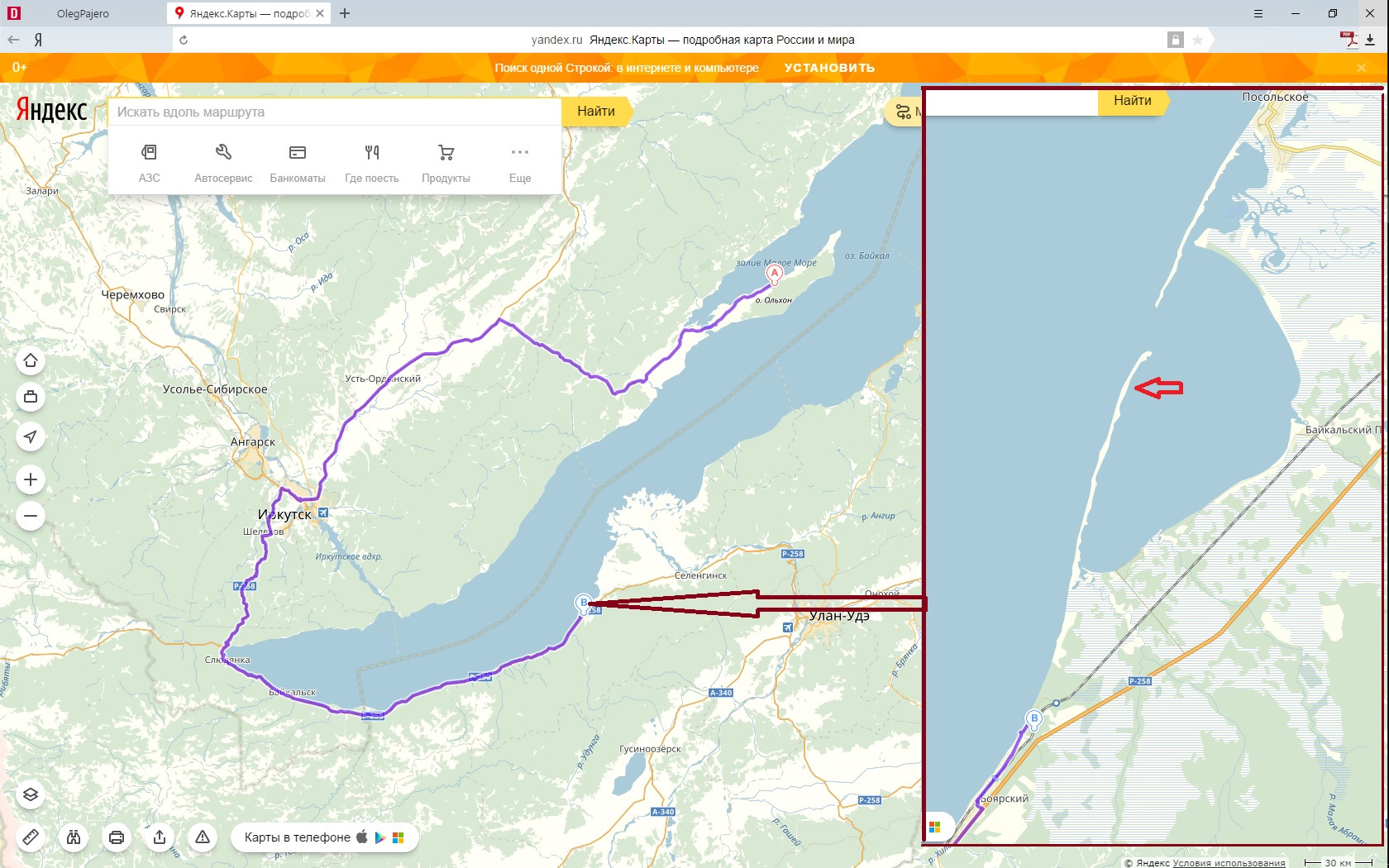This screenshot has height=868, width=1389.
Task: Click the Улан-Удэ airport icon
Action: [787, 627]
